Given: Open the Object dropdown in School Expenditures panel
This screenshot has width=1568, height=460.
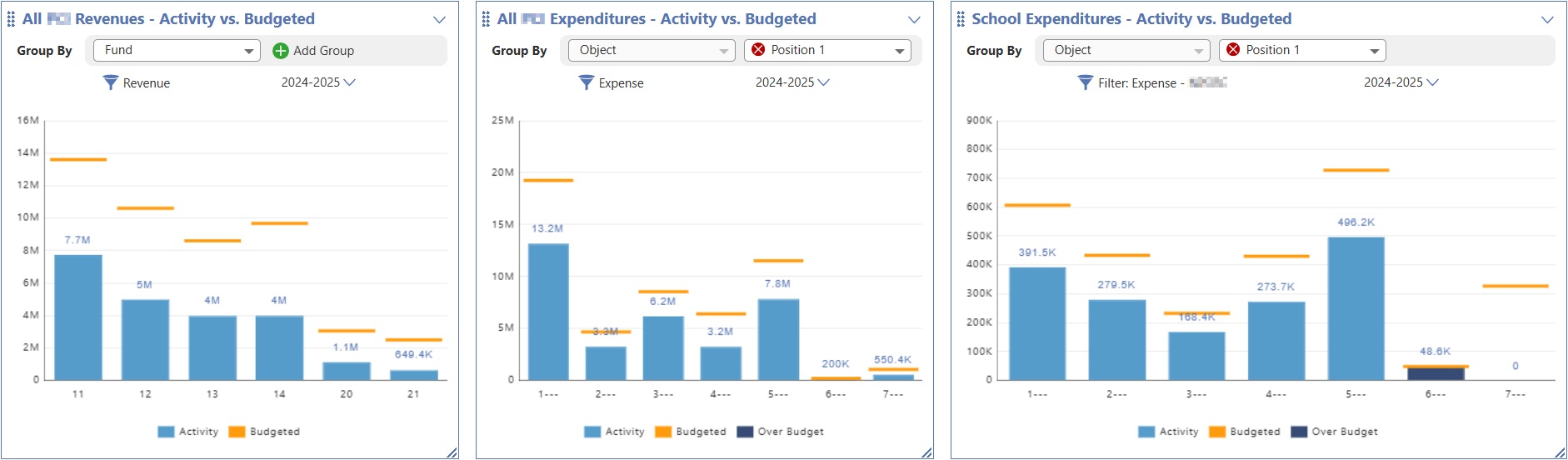Looking at the screenshot, I should click(1126, 51).
